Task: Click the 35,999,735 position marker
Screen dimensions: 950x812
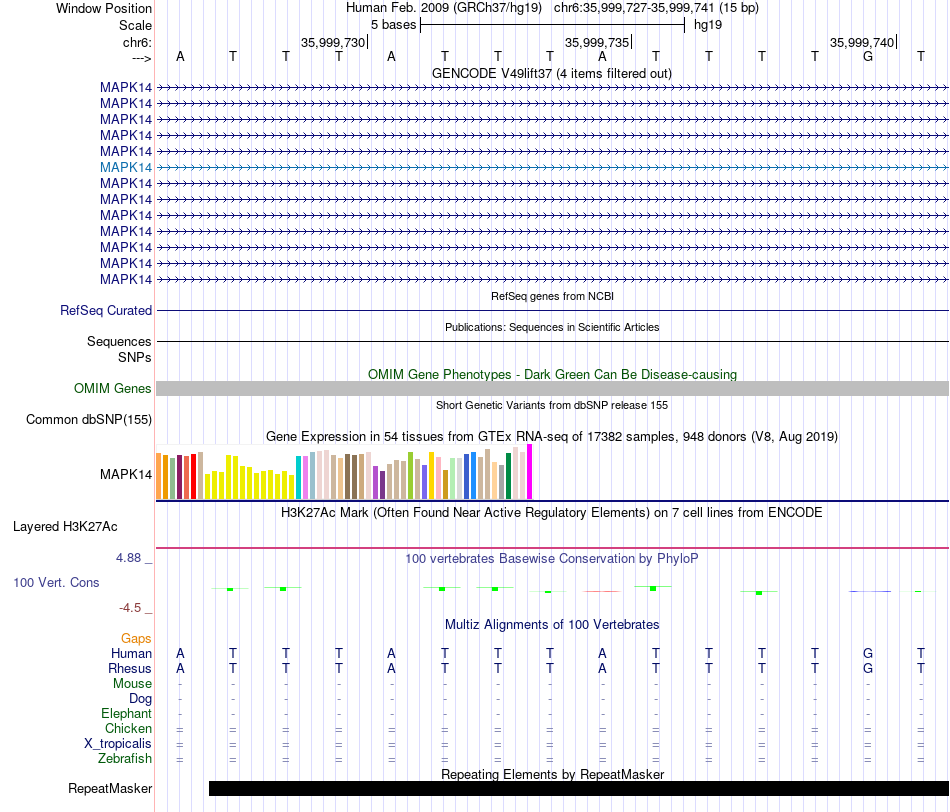Action: click(598, 42)
